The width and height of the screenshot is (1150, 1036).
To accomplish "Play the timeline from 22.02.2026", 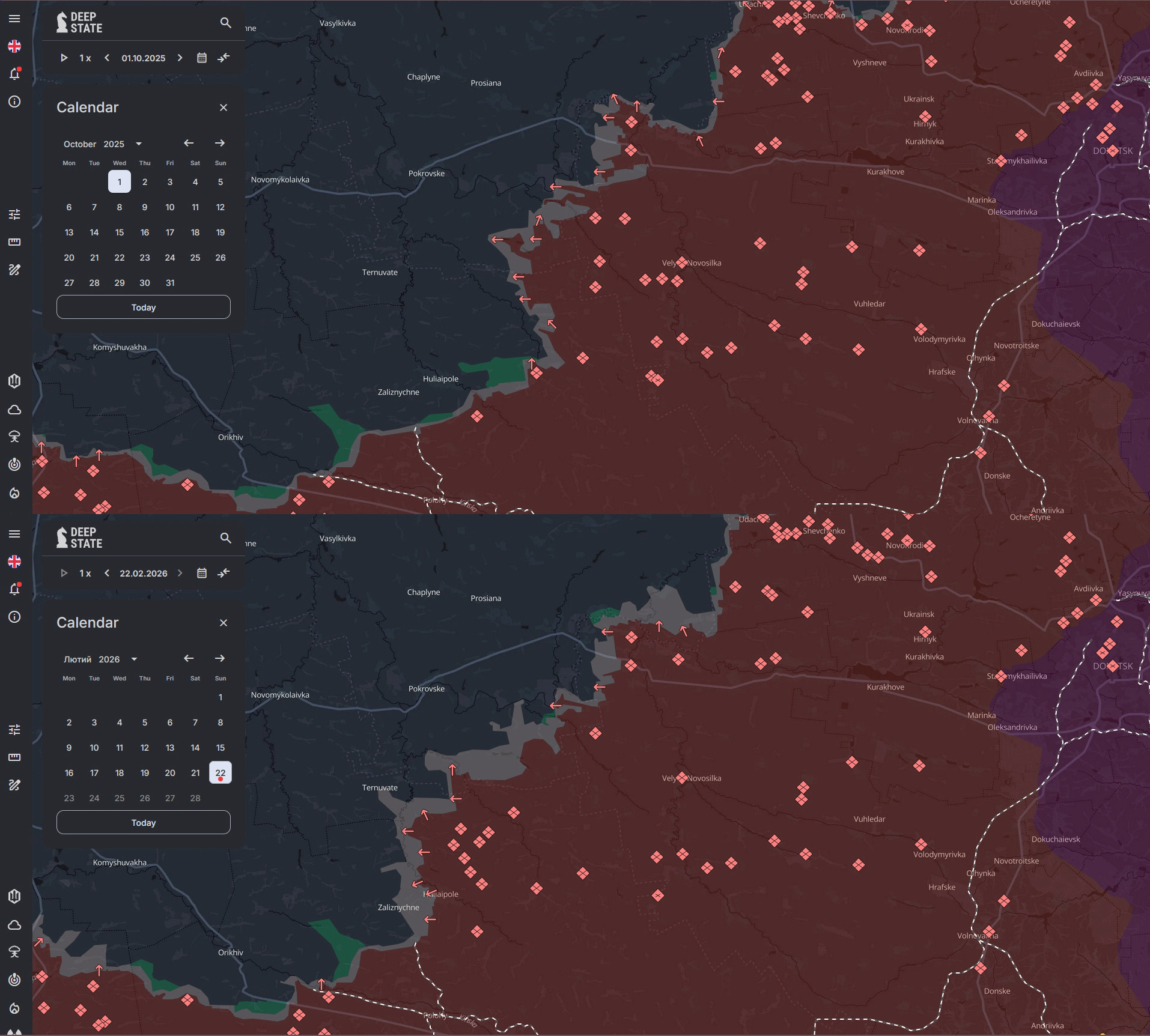I will pyautogui.click(x=64, y=573).
